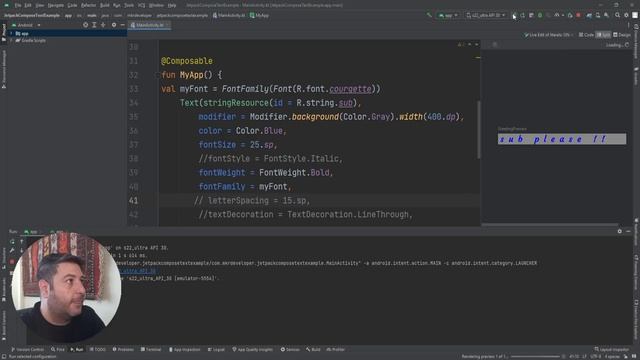
Task: Open the TODO tool window
Action: 97,349
